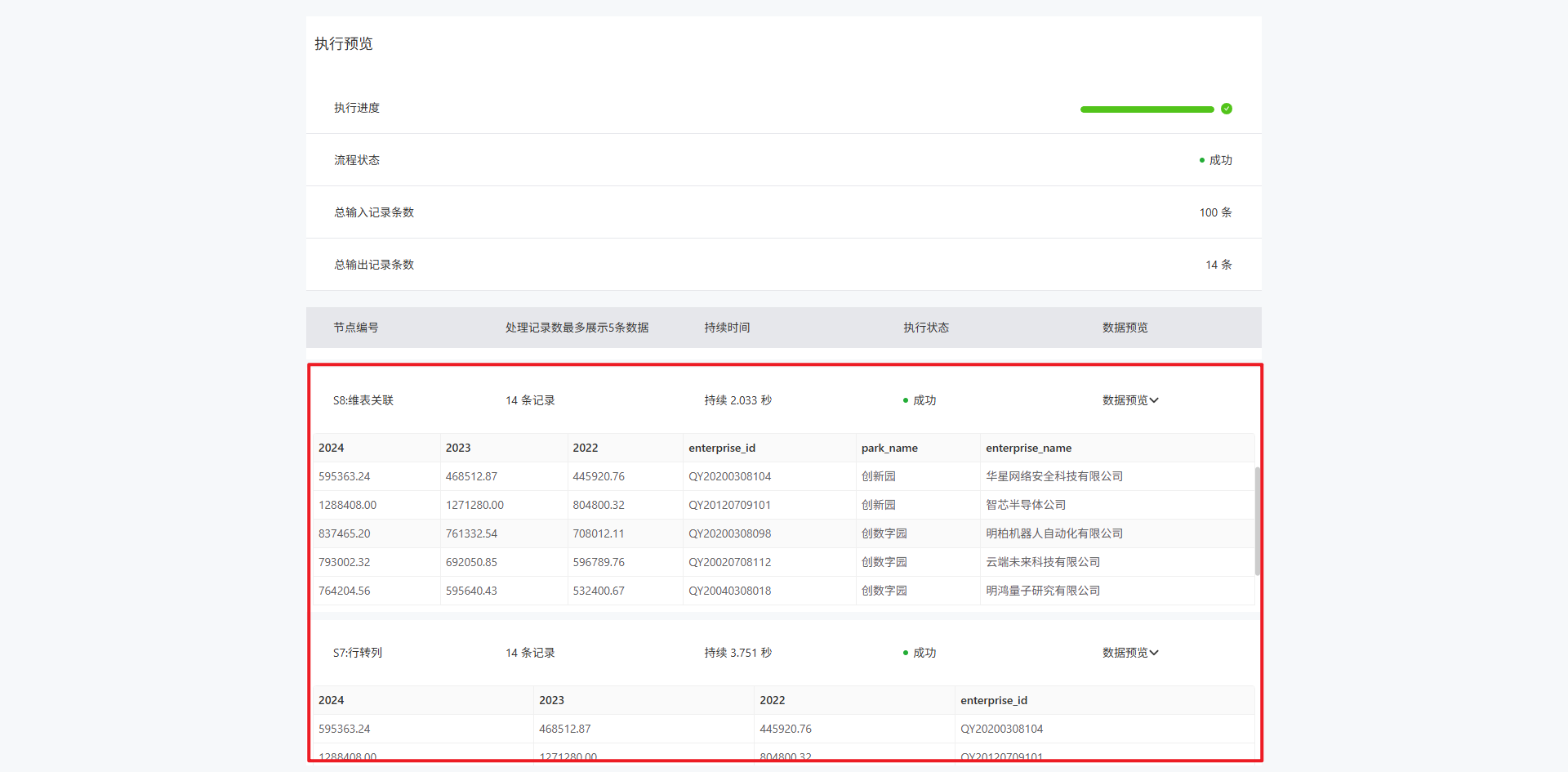This screenshot has width=1568, height=772.
Task: Click the 执行状态 header column
Action: click(925, 328)
